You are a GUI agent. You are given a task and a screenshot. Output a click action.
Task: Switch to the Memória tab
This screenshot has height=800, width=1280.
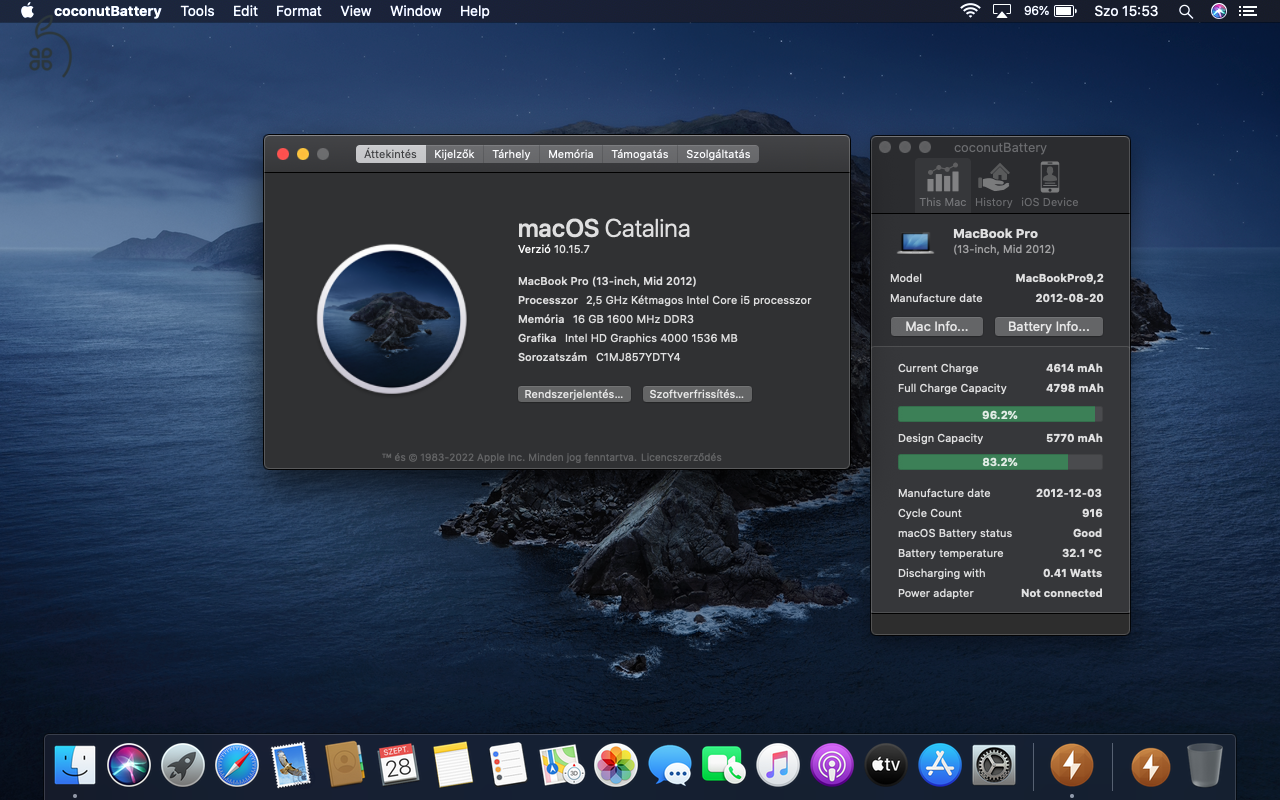tap(571, 154)
